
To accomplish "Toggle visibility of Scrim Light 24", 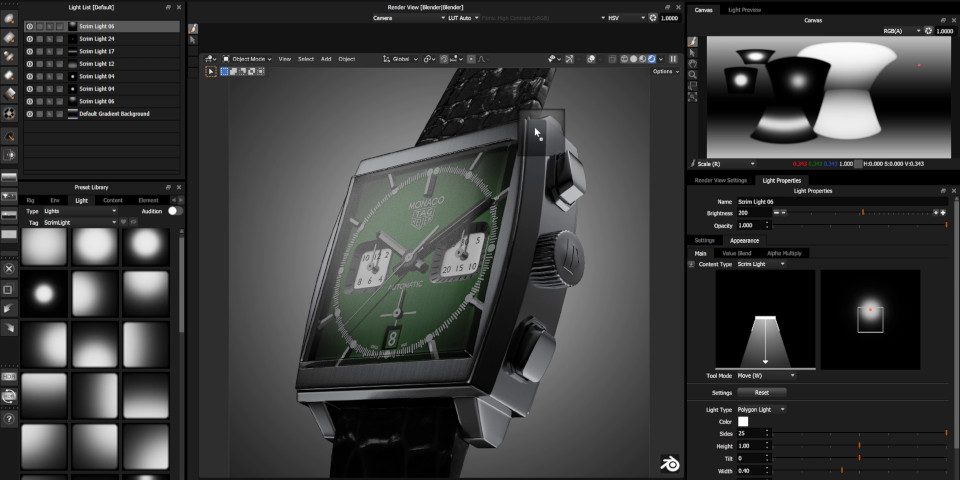I will coord(29,39).
